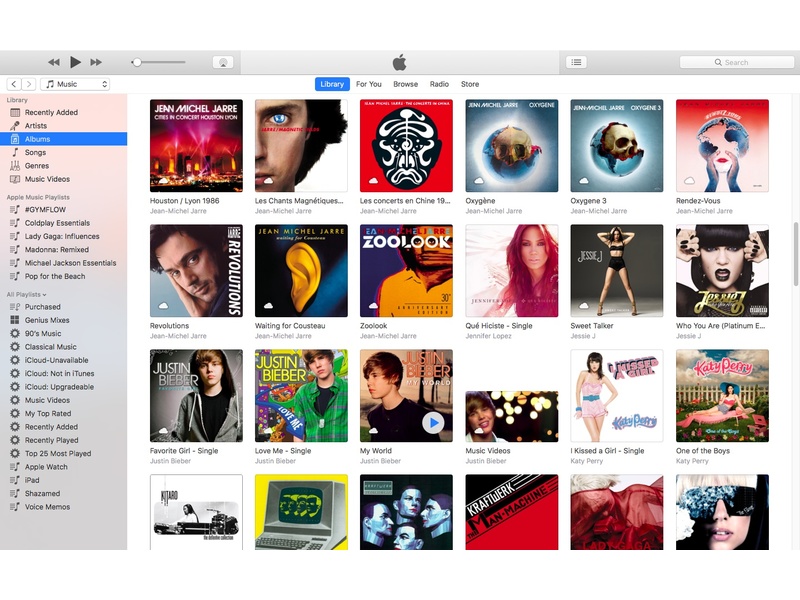Open the Up Next list button

click(577, 62)
